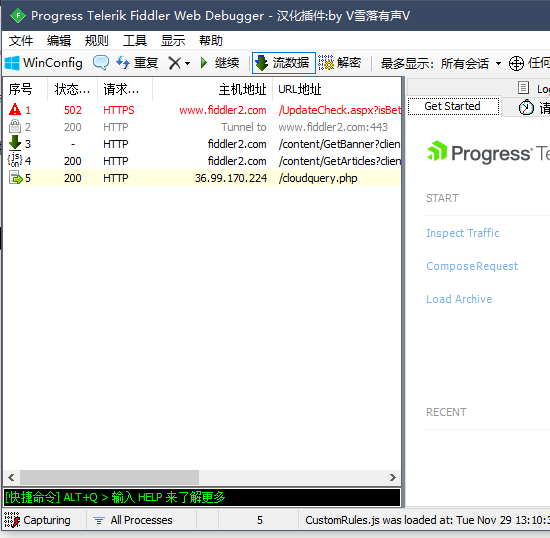The image size is (550, 538).
Task: Switch to the Get Started tab
Action: point(453,106)
